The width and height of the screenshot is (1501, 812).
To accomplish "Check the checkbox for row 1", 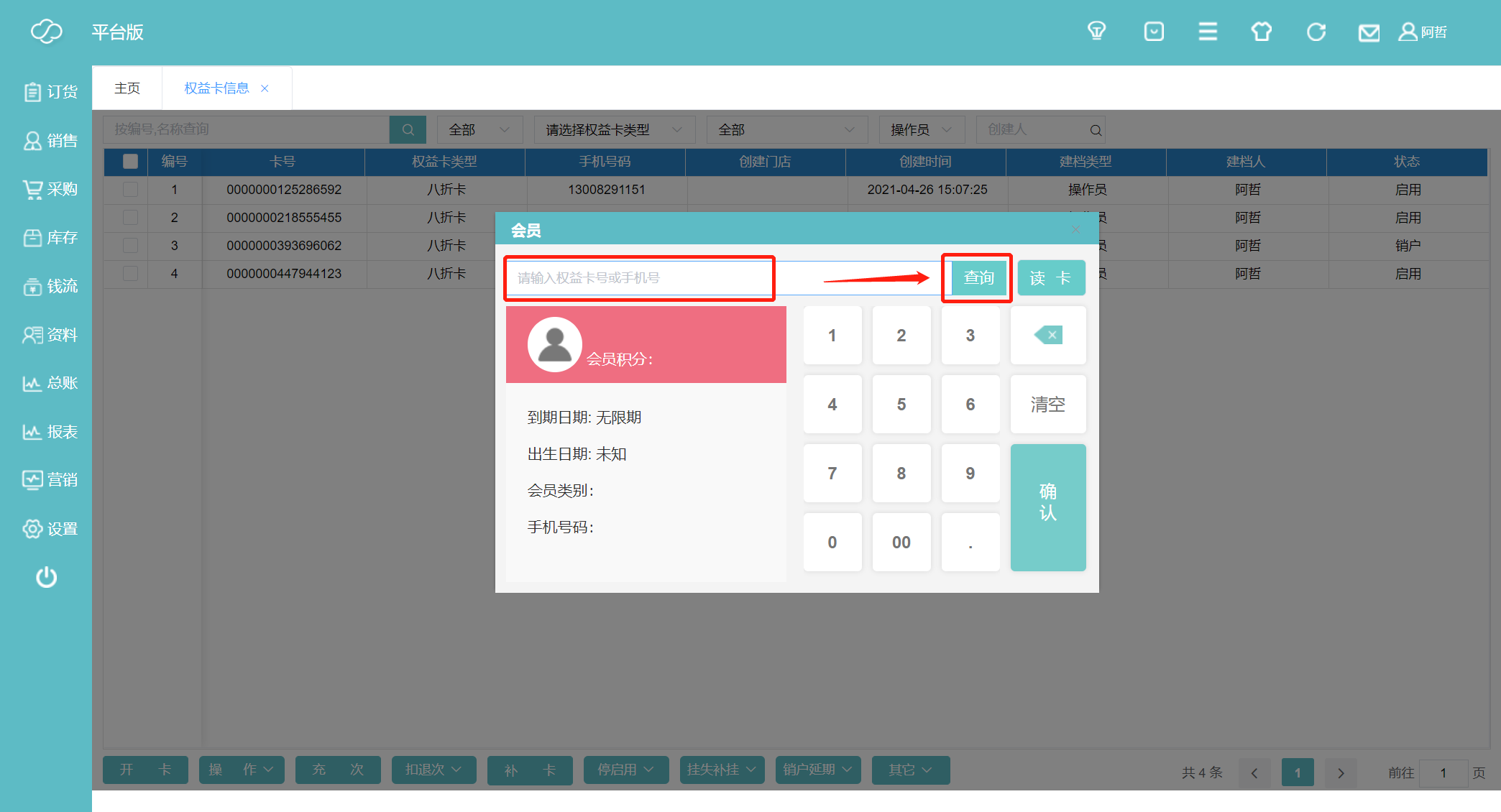I will click(130, 190).
